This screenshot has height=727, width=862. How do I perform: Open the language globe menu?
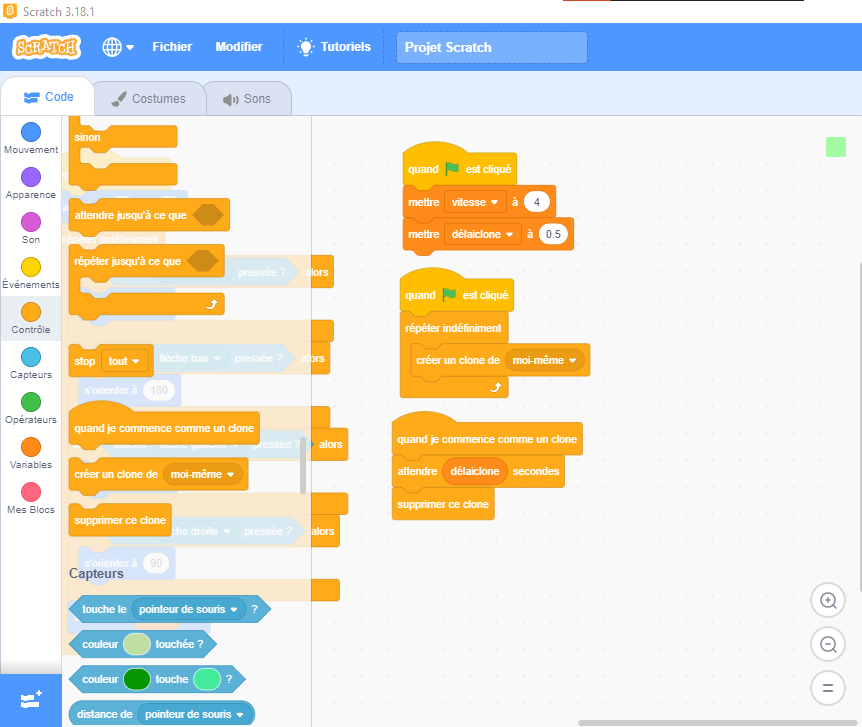click(118, 47)
